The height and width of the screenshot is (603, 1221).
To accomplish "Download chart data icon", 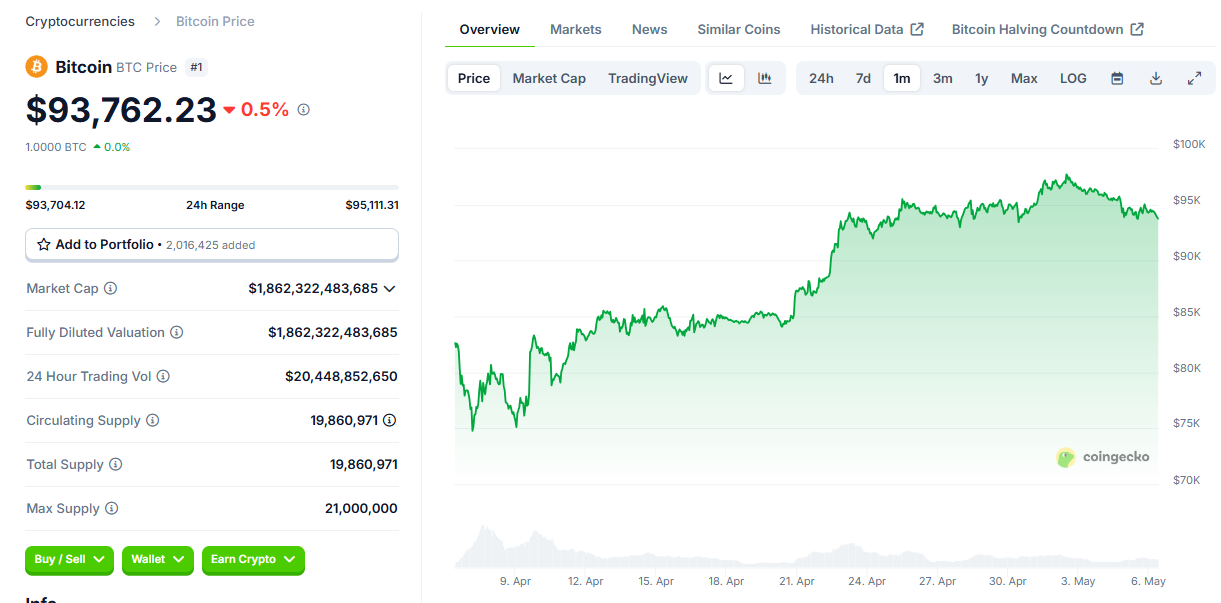I will pos(1156,78).
